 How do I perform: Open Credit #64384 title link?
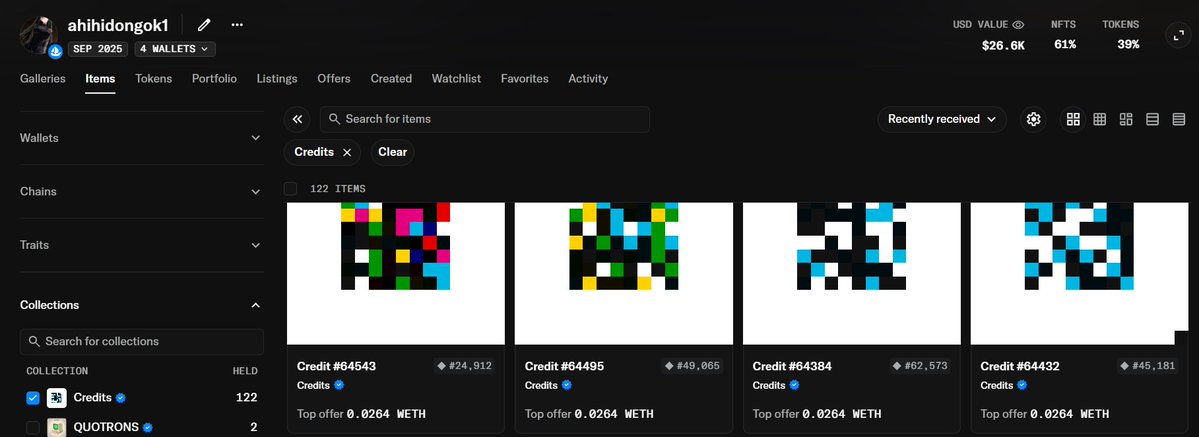(x=792, y=367)
